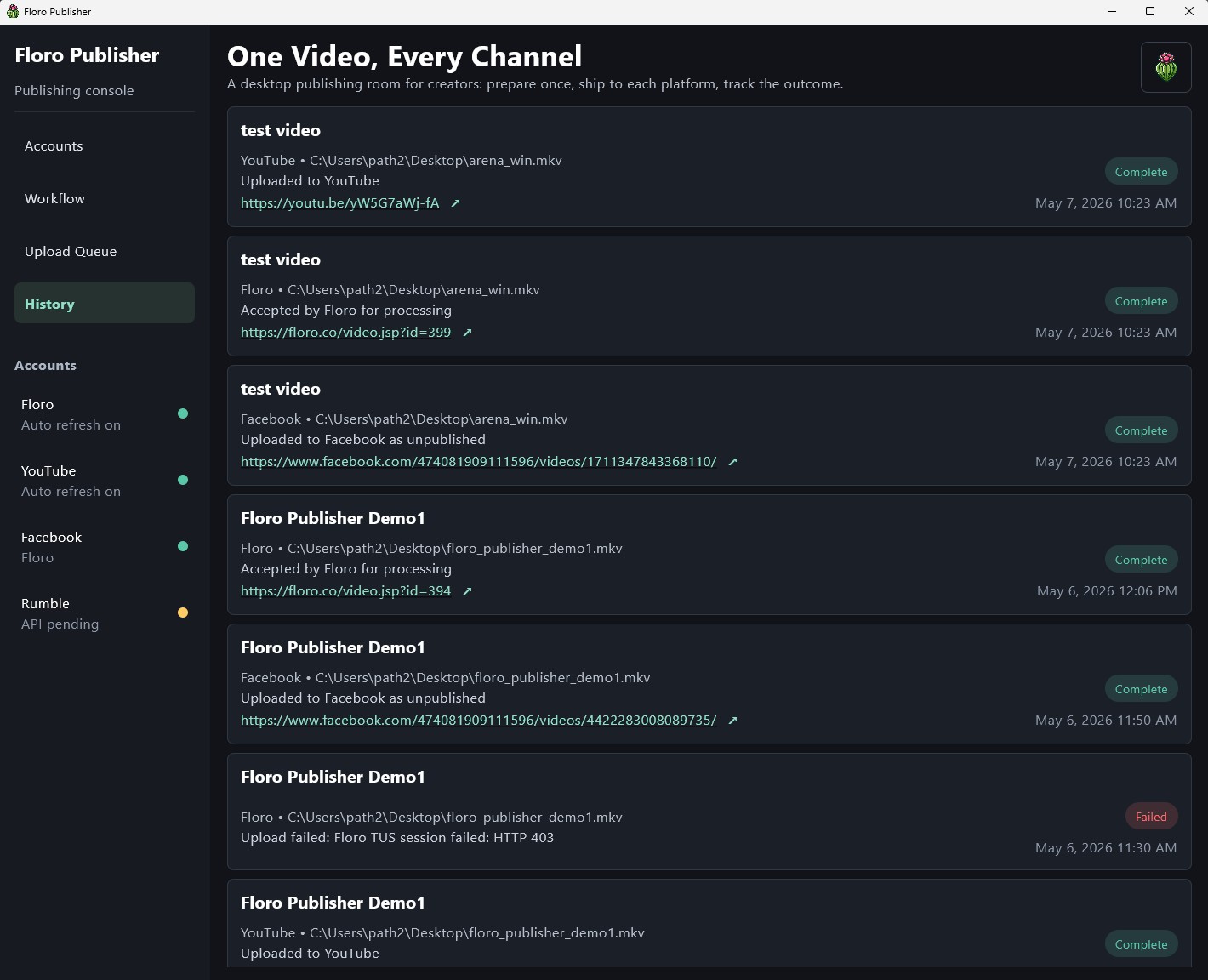
Task: Click Complete badge on last YouTube Demo1 entry
Action: [1141, 944]
